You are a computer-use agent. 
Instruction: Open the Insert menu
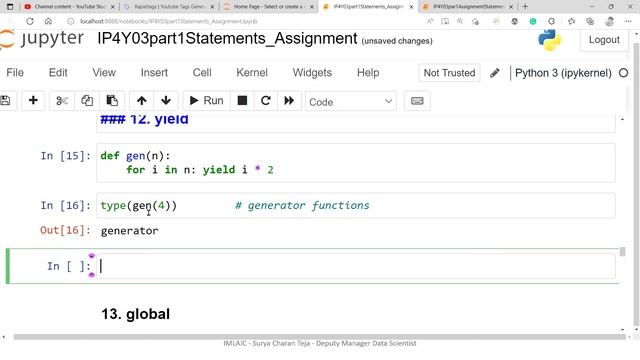(154, 73)
